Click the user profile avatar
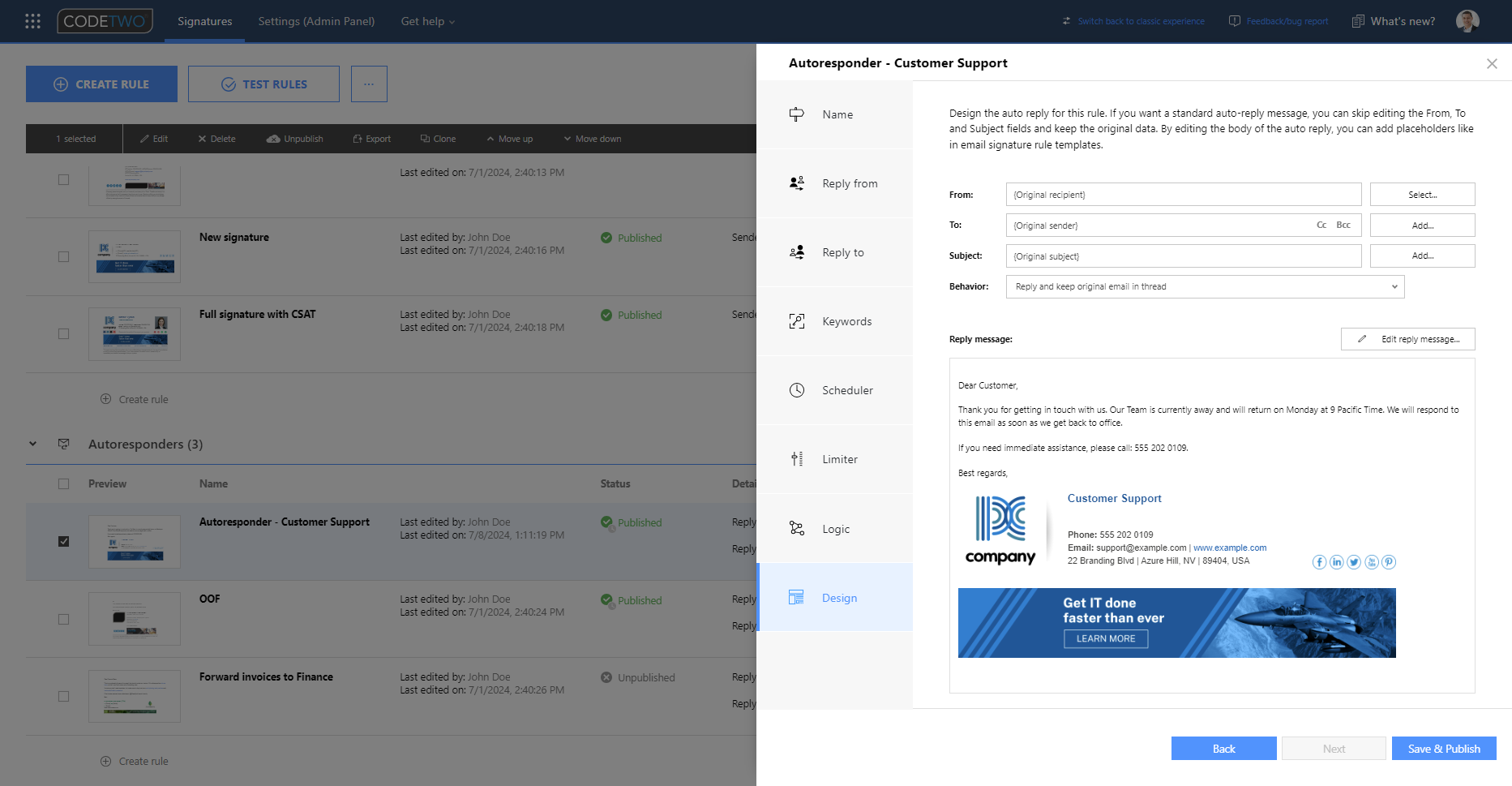Image resolution: width=1512 pixels, height=786 pixels. click(1467, 20)
